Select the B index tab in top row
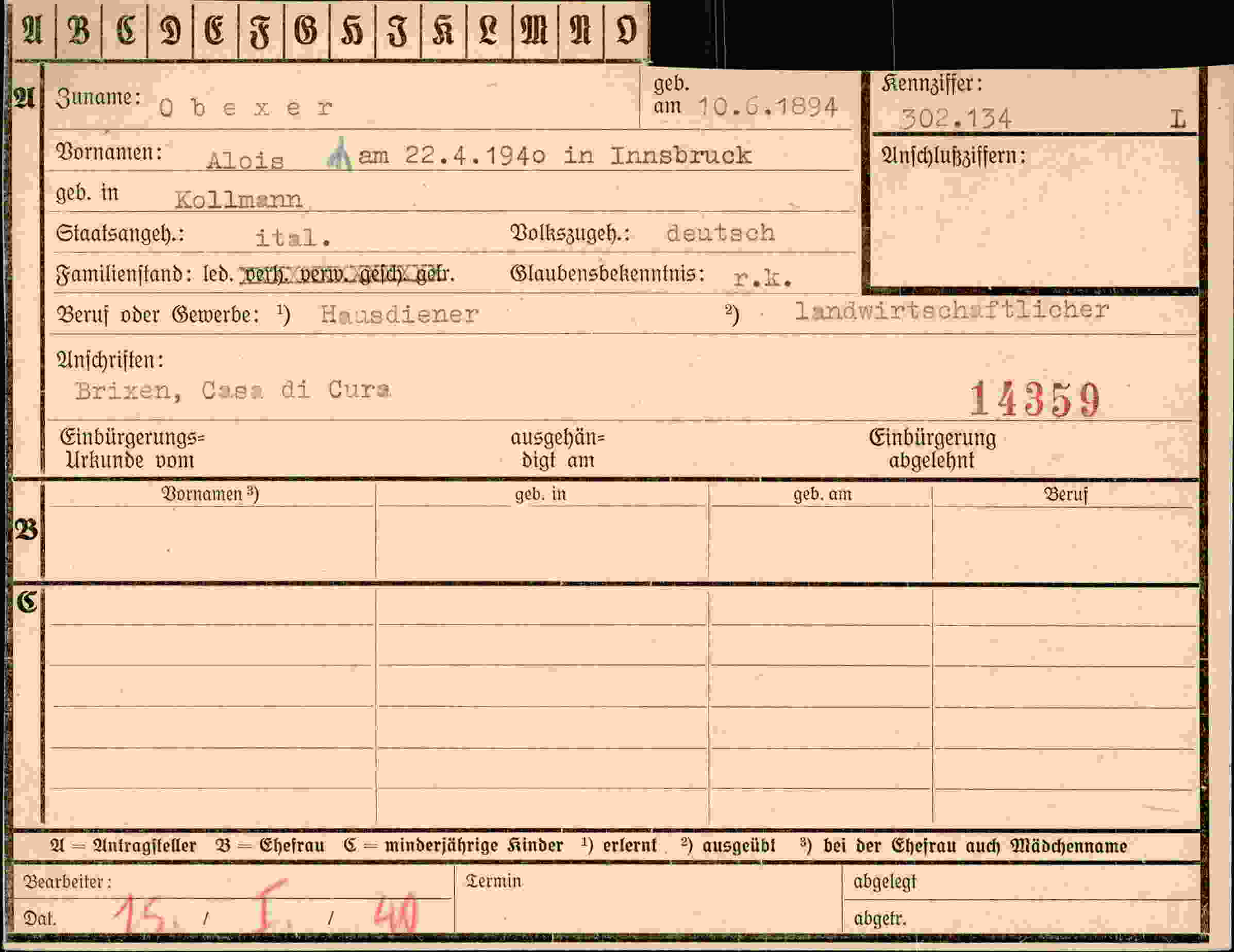The height and width of the screenshot is (952, 1234). [x=78, y=30]
